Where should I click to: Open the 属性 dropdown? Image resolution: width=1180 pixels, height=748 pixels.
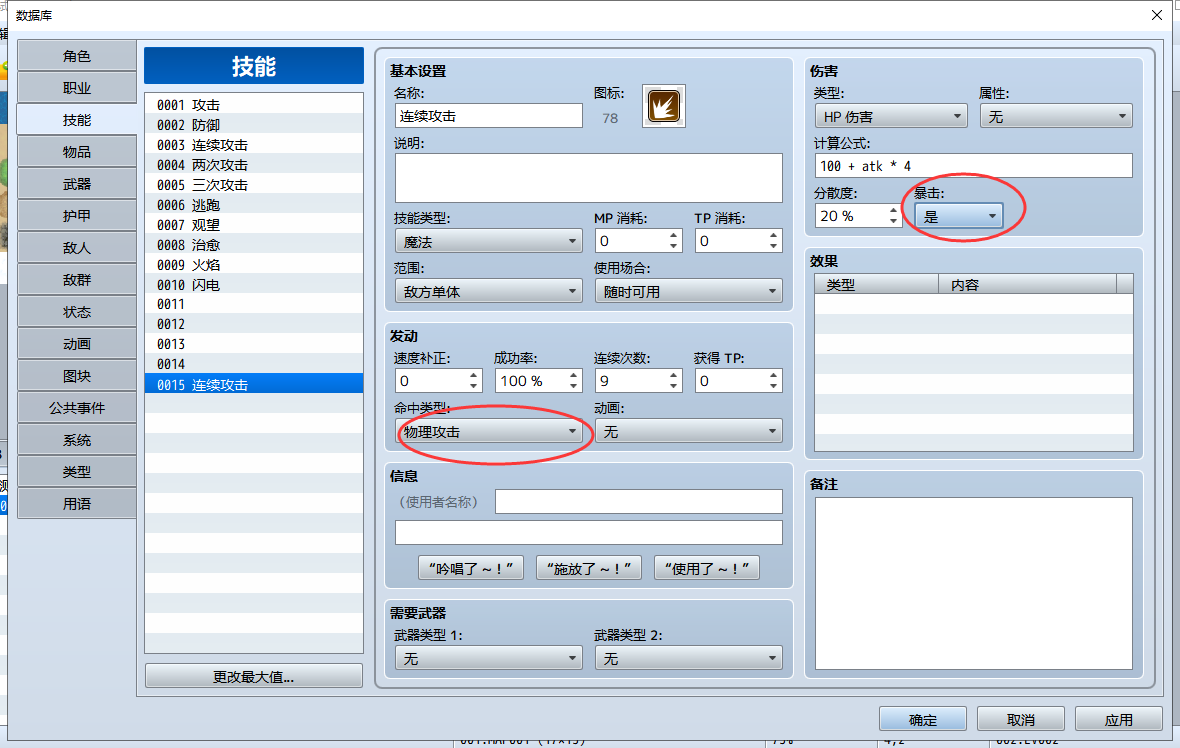pyautogui.click(x=1057, y=117)
